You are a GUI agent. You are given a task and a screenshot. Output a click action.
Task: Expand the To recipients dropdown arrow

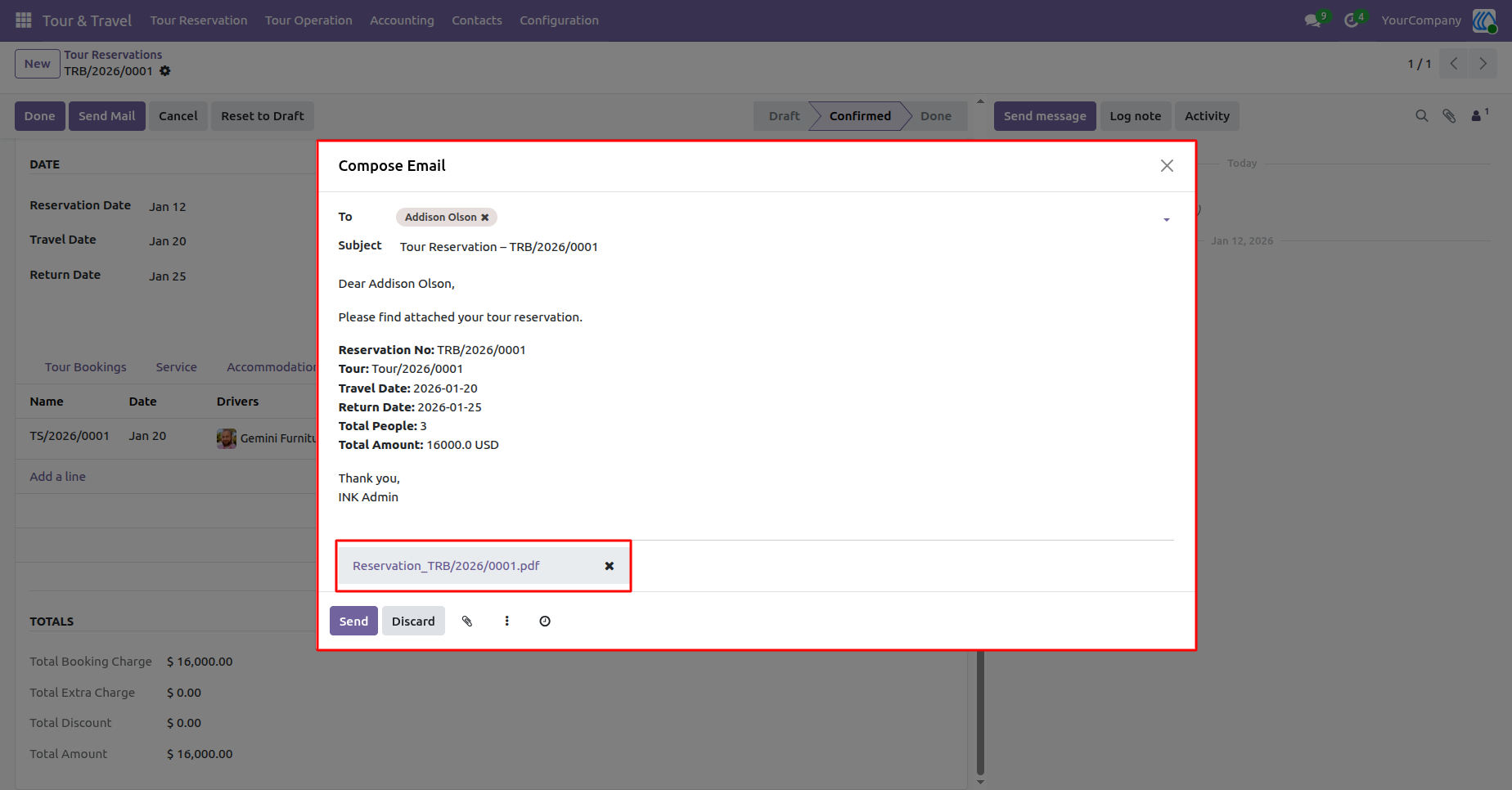click(1167, 219)
